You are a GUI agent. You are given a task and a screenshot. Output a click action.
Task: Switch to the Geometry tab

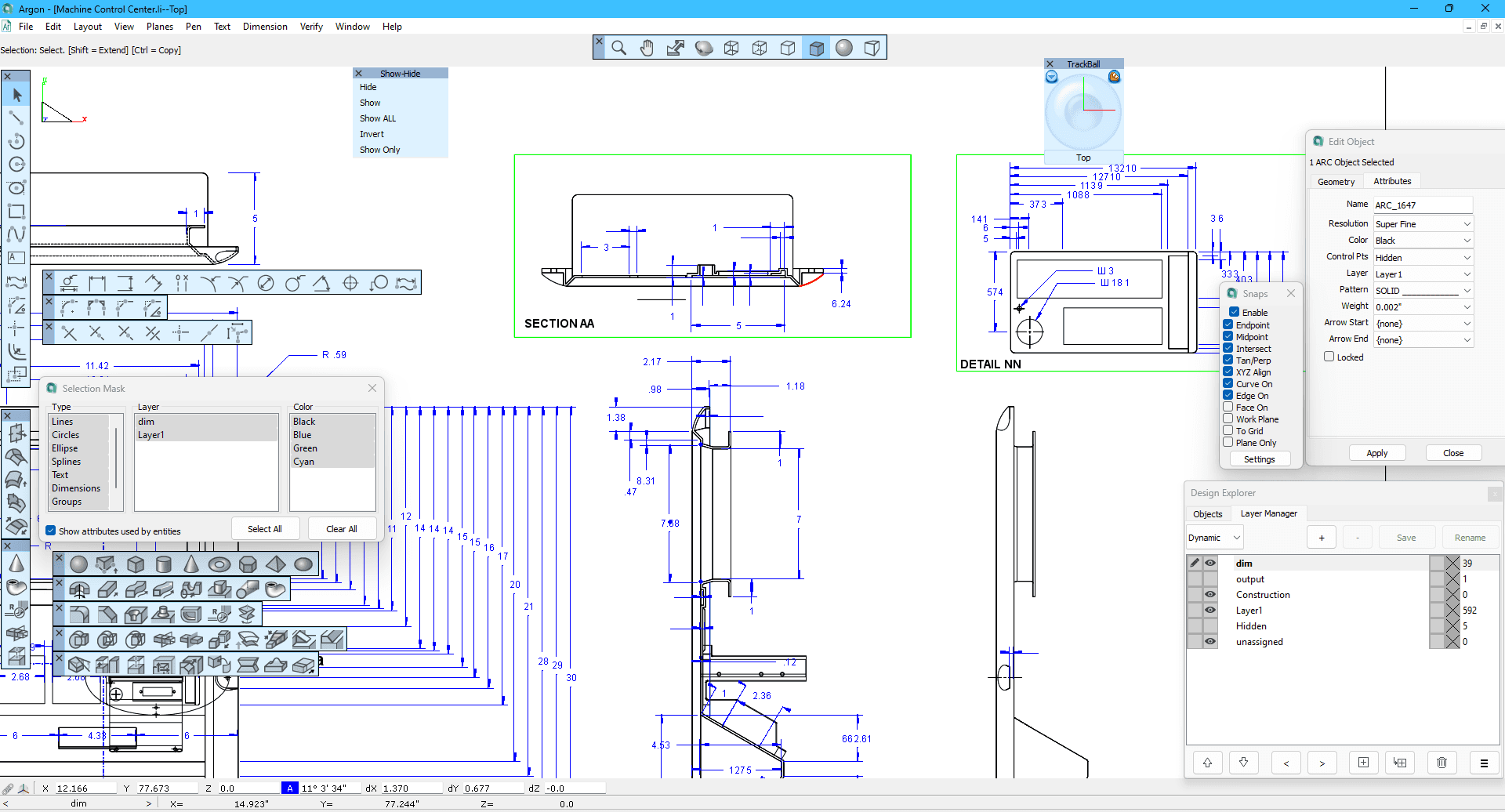click(1336, 181)
